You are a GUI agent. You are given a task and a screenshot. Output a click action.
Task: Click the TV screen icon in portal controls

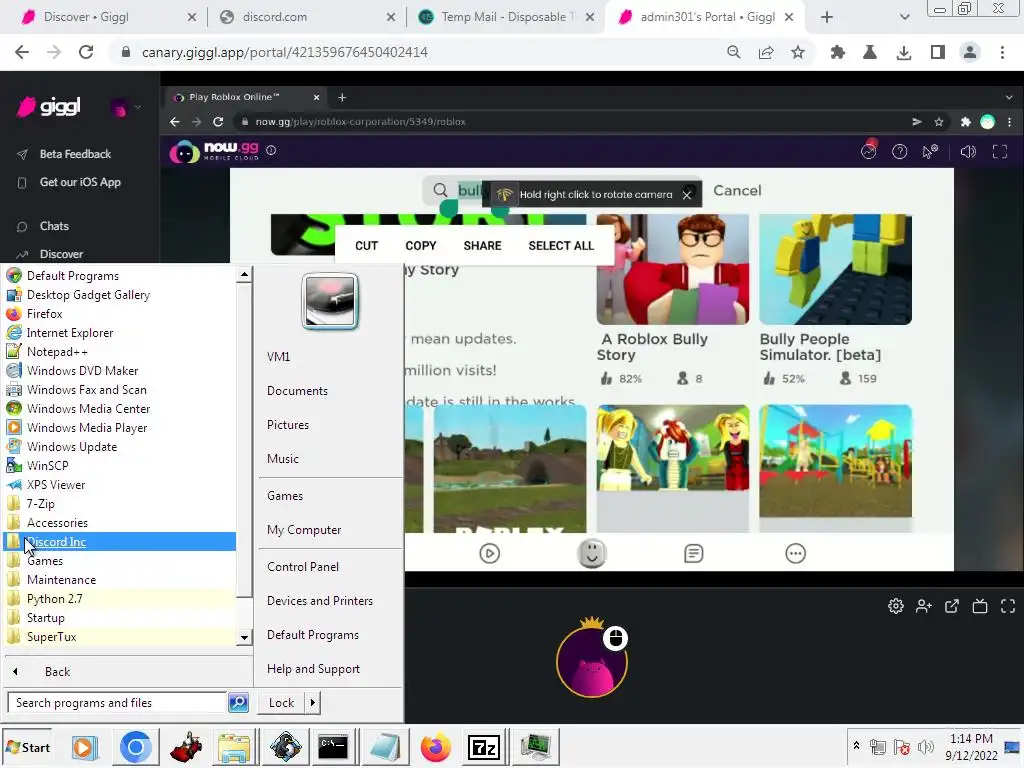pos(980,606)
